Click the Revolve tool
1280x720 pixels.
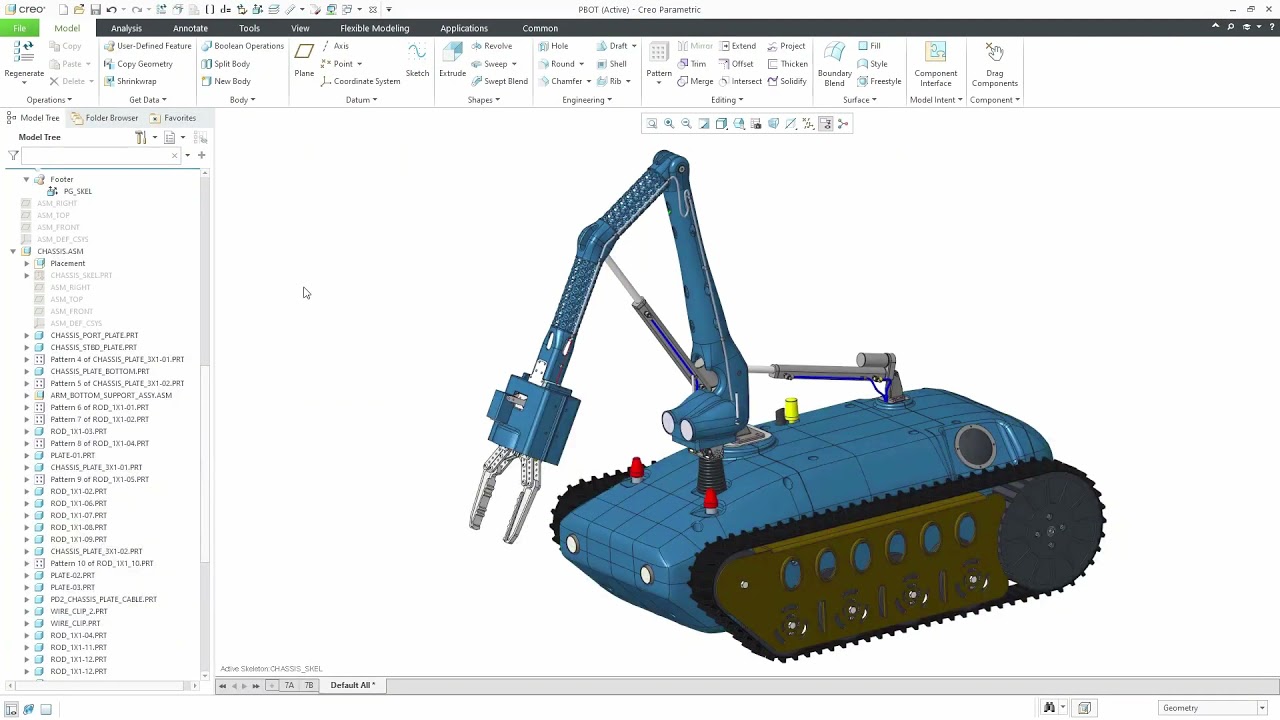point(491,46)
